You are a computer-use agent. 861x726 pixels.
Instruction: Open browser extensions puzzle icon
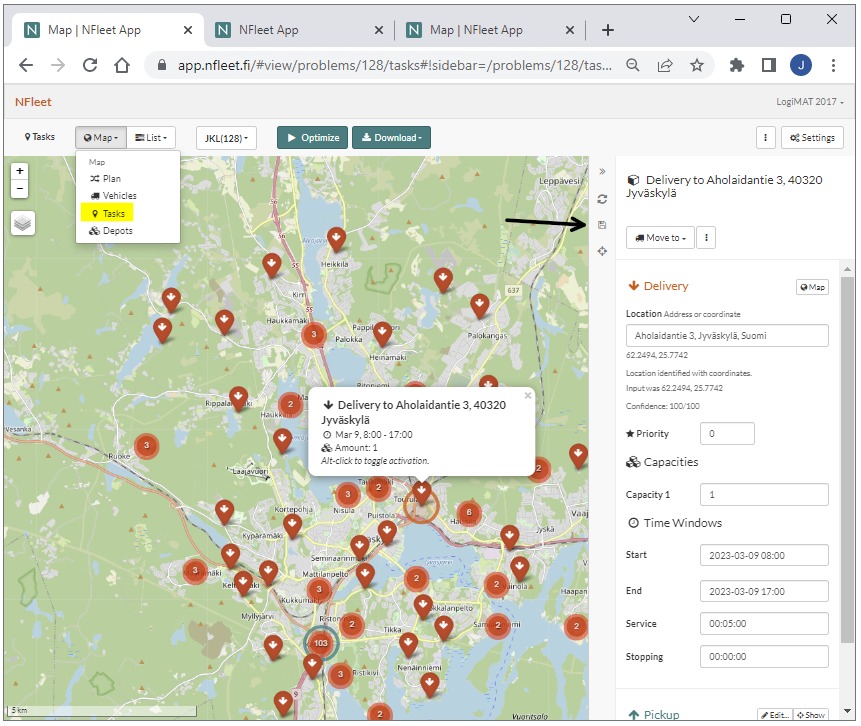736,65
